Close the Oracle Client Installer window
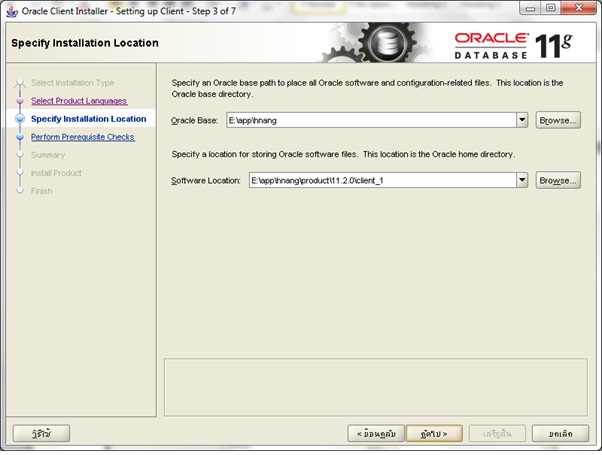 point(579,8)
